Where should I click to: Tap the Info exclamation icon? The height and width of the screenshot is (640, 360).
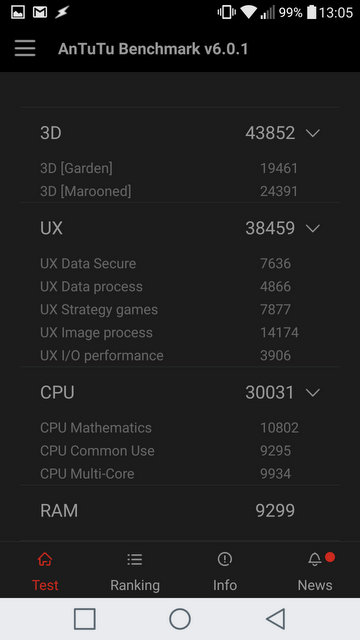point(225,559)
